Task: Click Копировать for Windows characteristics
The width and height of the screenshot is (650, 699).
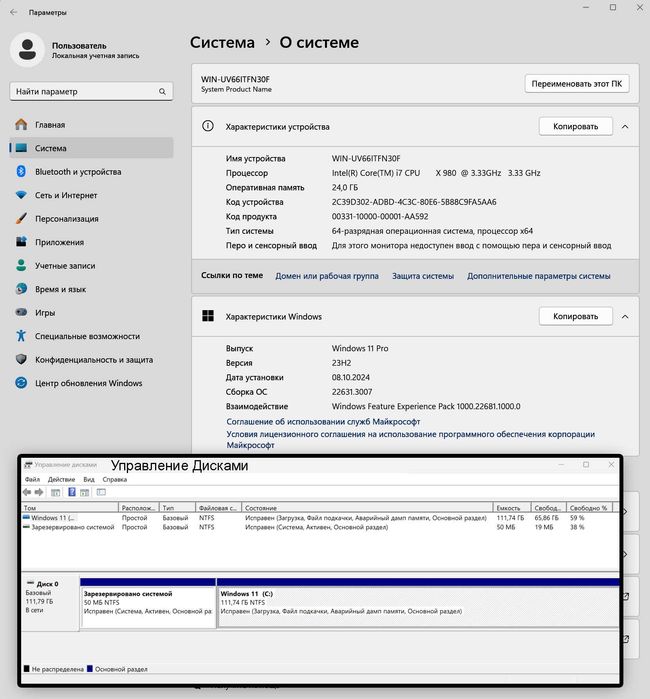Action: click(x=576, y=317)
